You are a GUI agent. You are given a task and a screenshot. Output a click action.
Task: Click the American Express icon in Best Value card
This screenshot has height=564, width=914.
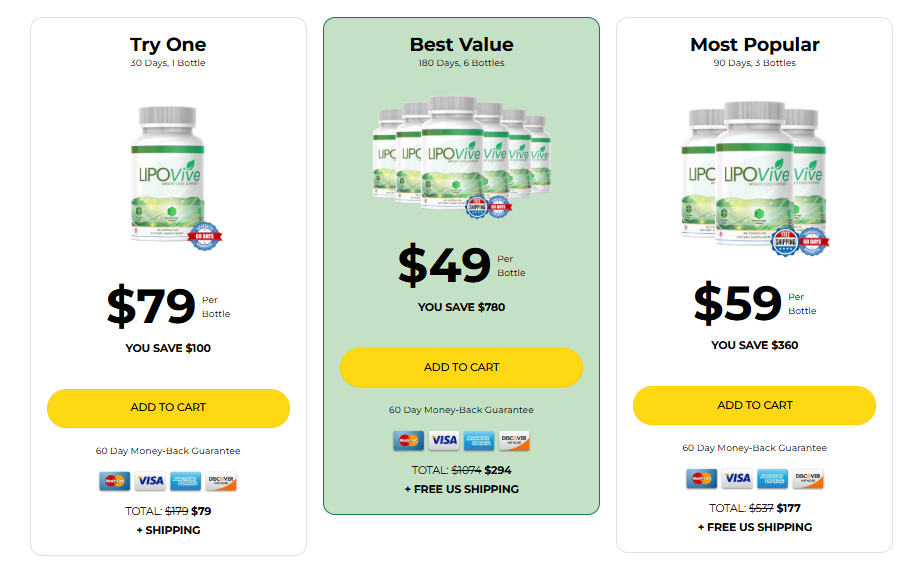479,440
